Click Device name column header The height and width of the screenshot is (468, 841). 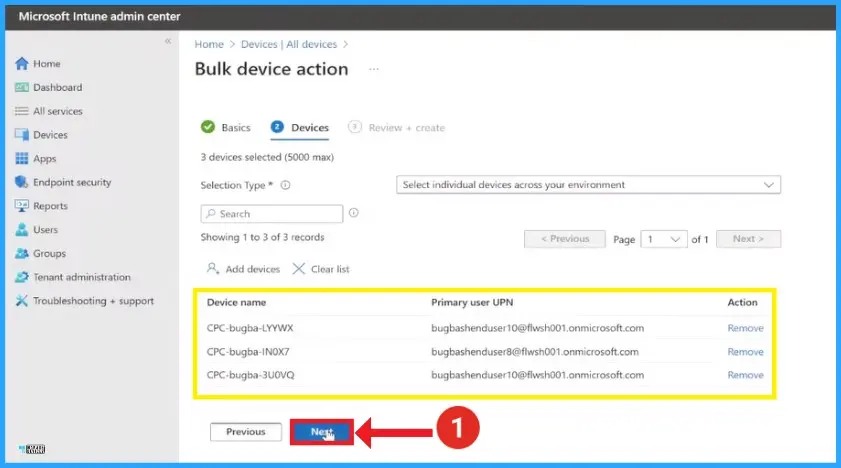(237, 302)
